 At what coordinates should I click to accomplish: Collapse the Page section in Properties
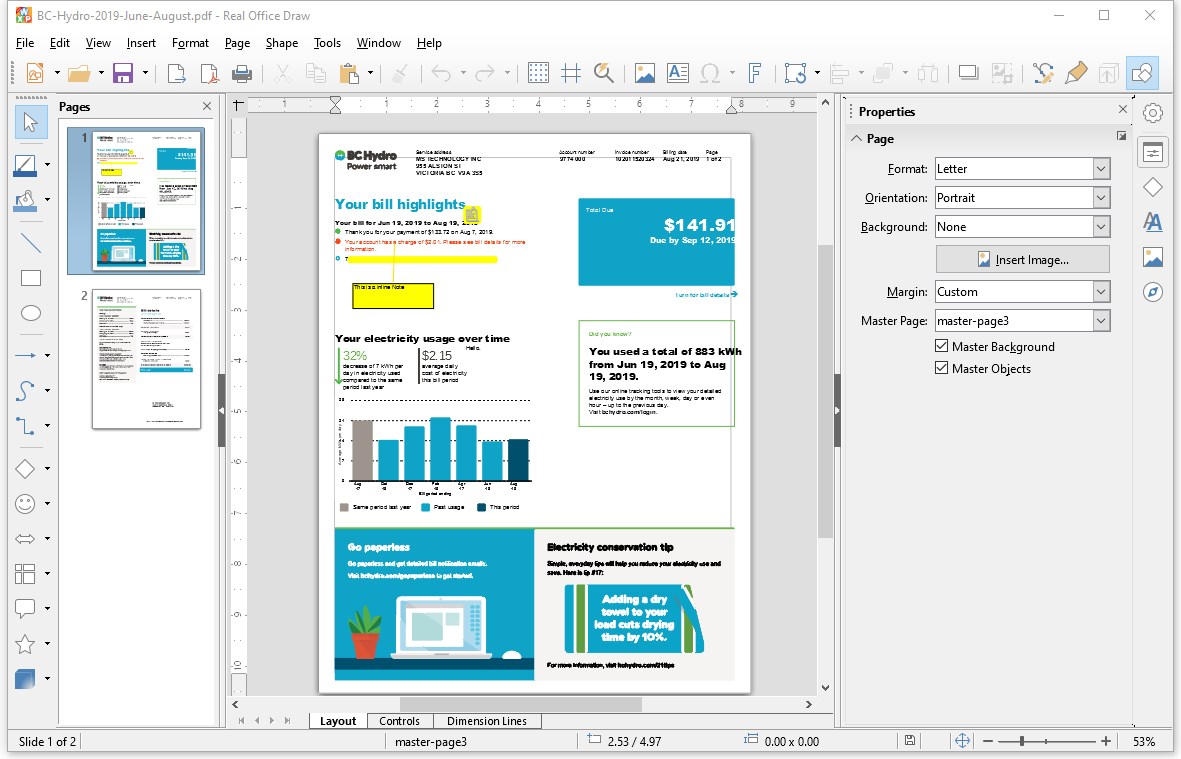click(x=857, y=139)
